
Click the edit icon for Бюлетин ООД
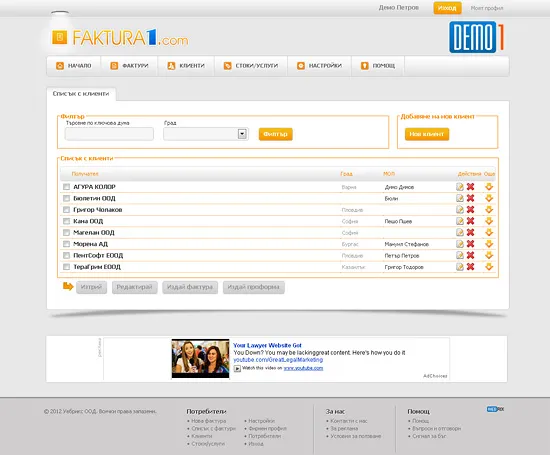(460, 198)
